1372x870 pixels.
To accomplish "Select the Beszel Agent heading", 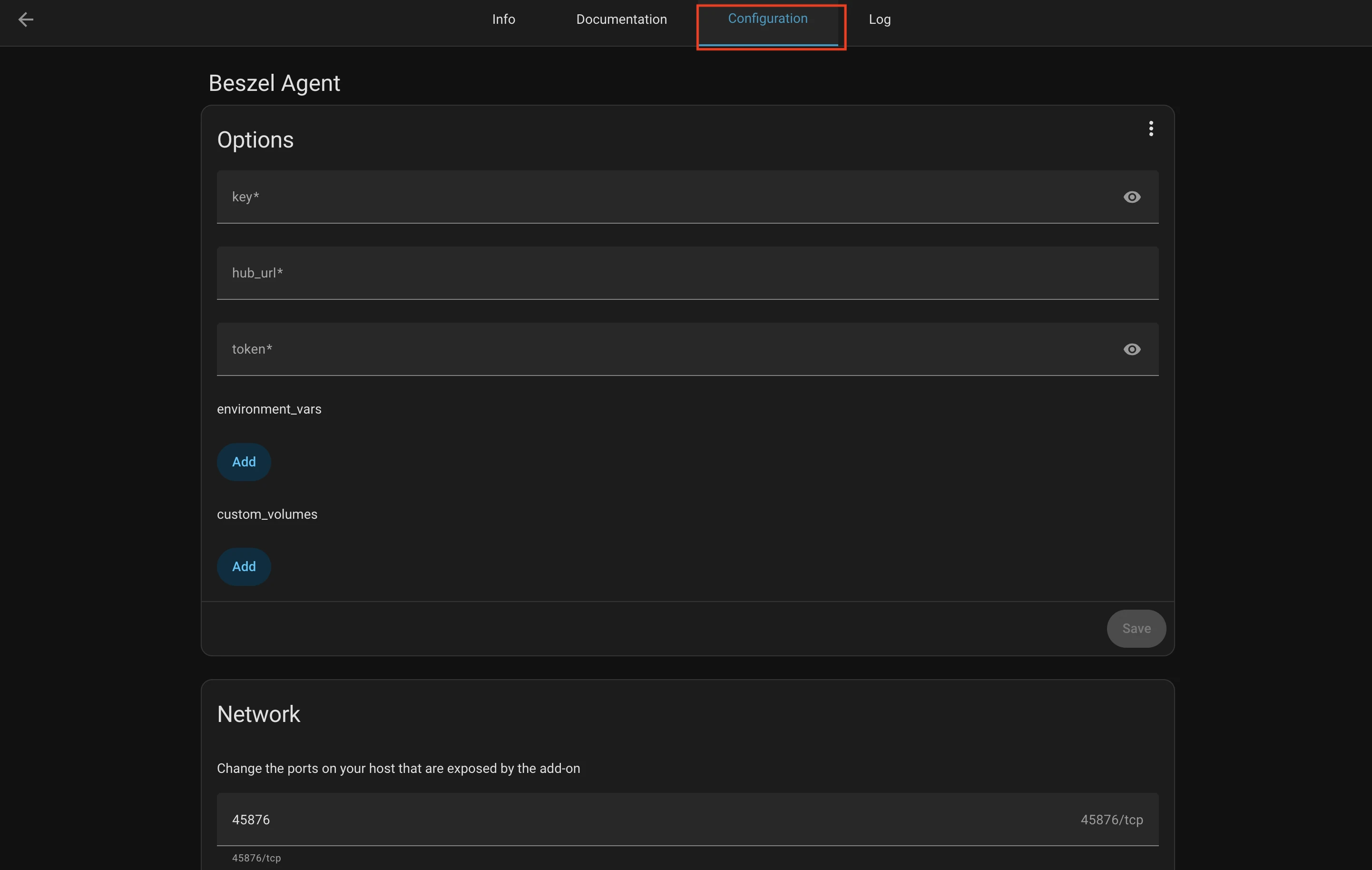I will click(x=274, y=83).
